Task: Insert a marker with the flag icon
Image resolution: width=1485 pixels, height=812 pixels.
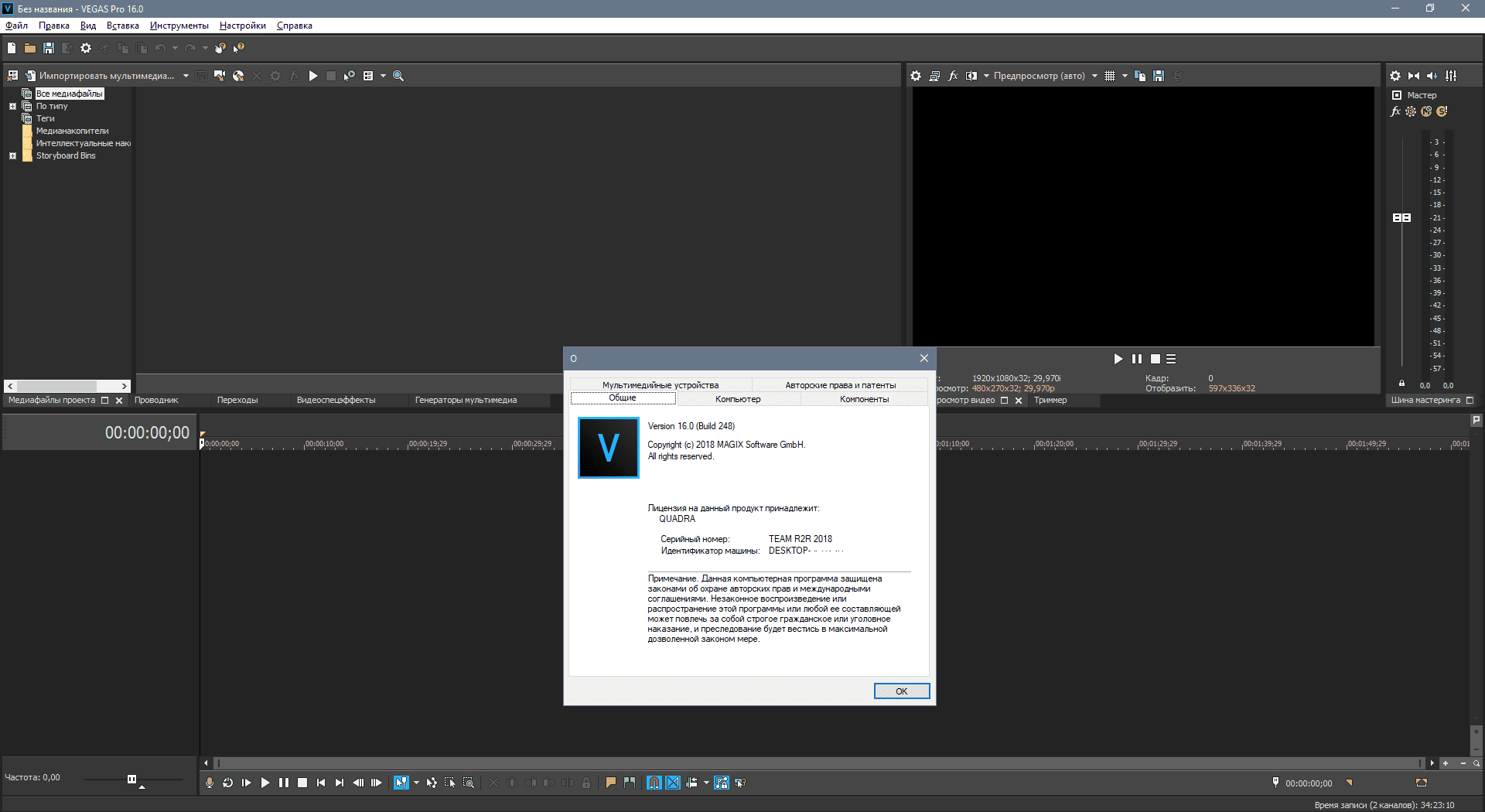Action: [611, 783]
